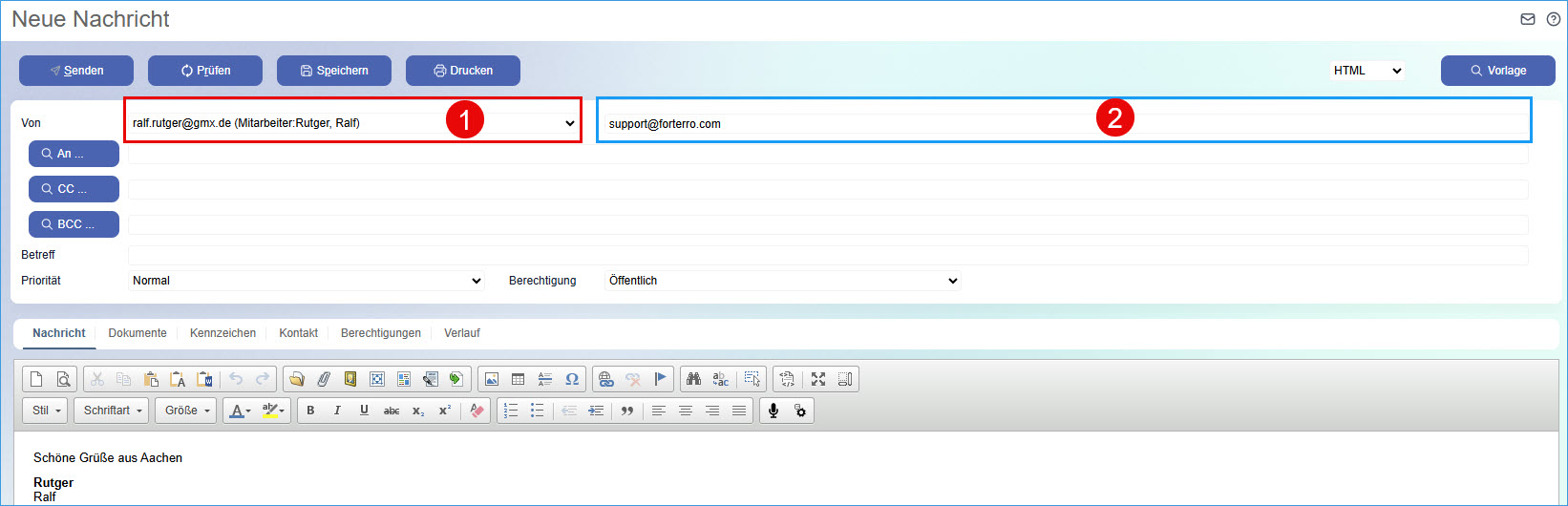This screenshot has width=1568, height=506.
Task: Open the Stil dropdown in editor
Action: coord(47,411)
